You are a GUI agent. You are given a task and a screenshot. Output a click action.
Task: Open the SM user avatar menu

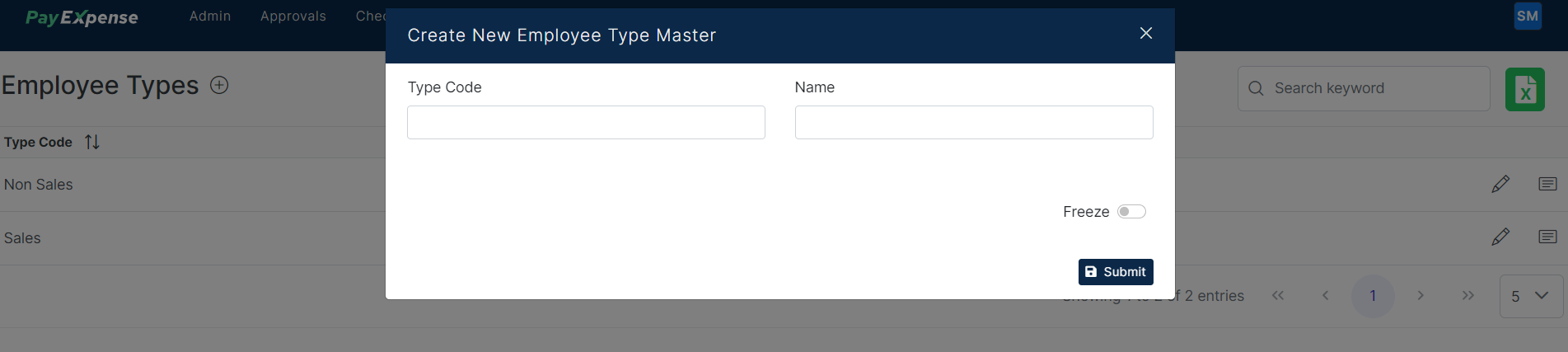[1528, 16]
